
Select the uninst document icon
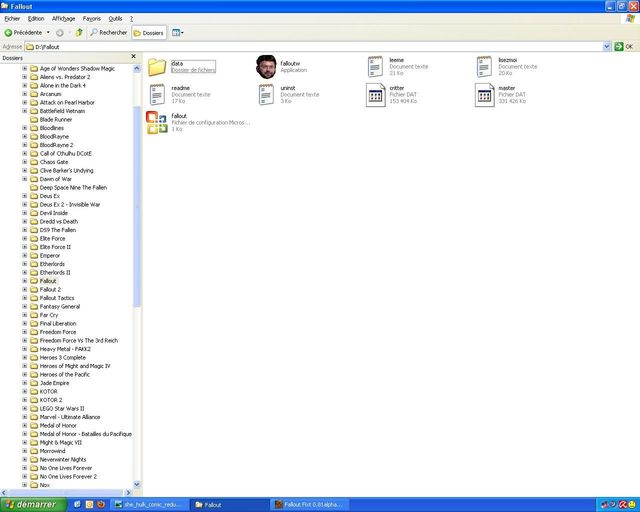[266, 95]
